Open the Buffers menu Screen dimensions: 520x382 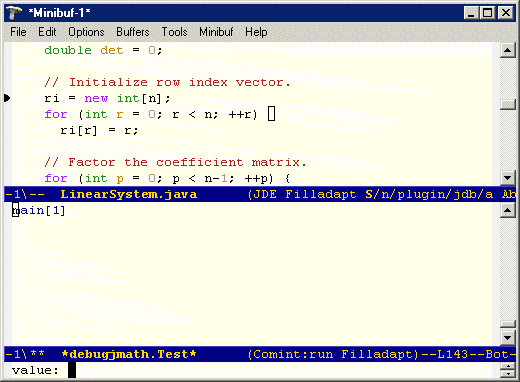133,32
